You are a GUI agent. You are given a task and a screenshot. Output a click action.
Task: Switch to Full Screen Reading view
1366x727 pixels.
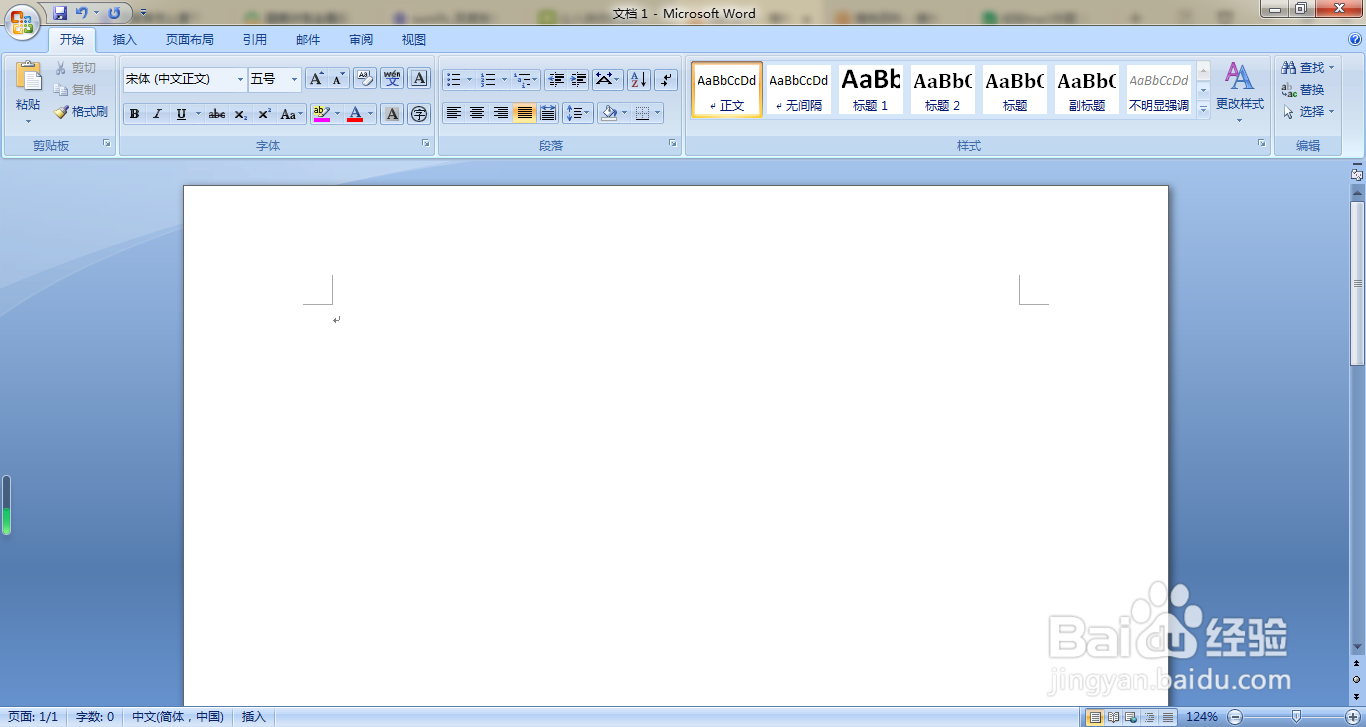click(1113, 717)
